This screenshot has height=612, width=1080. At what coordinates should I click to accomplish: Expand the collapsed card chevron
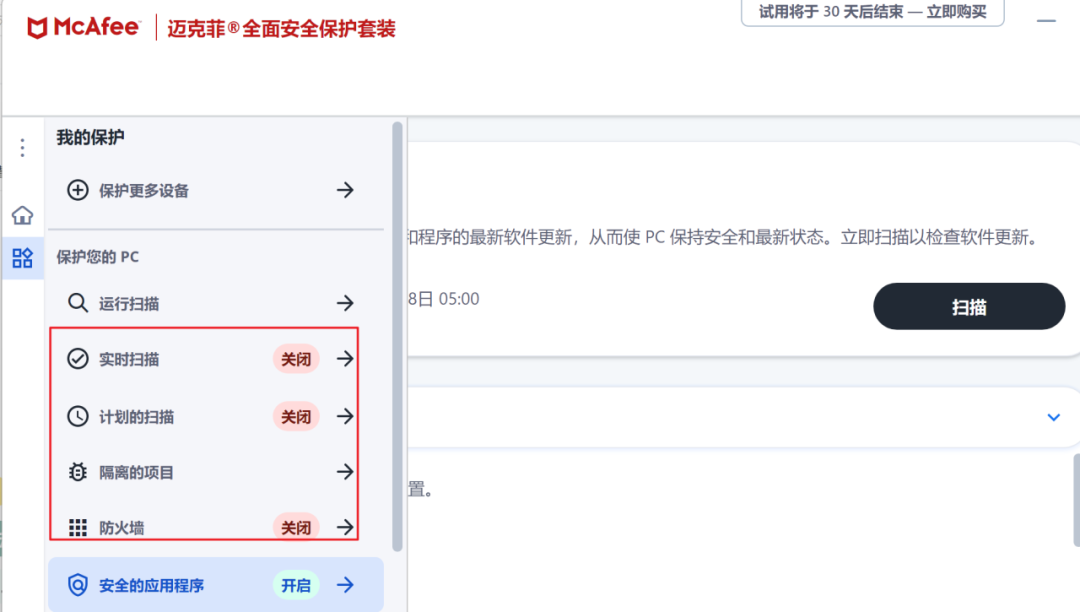tap(1054, 417)
